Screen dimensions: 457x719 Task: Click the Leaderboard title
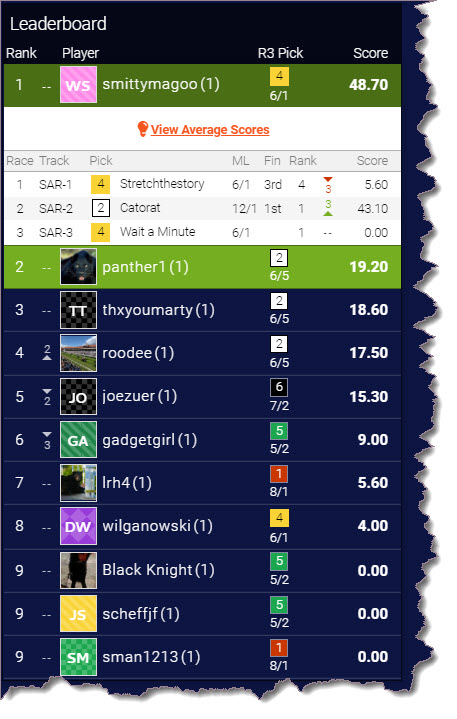(58, 24)
